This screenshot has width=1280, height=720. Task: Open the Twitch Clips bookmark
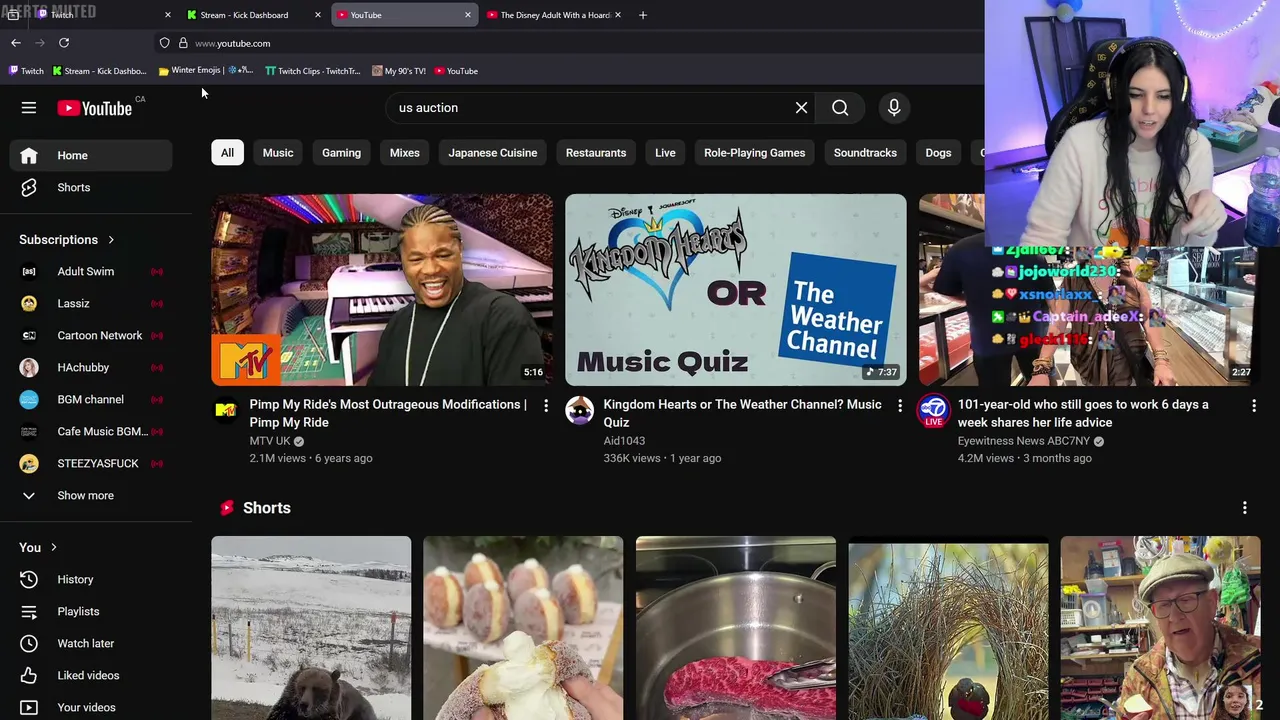[312, 71]
